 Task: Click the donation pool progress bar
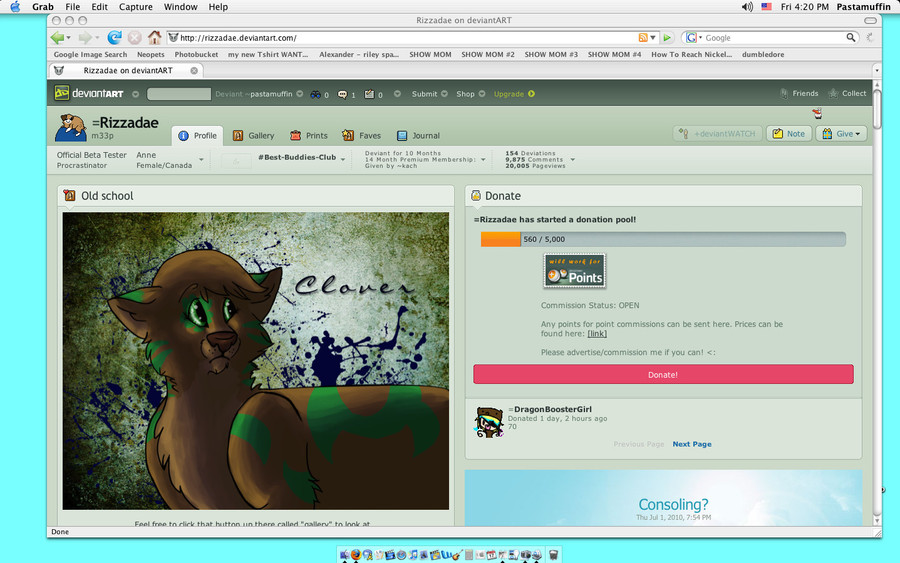(663, 239)
